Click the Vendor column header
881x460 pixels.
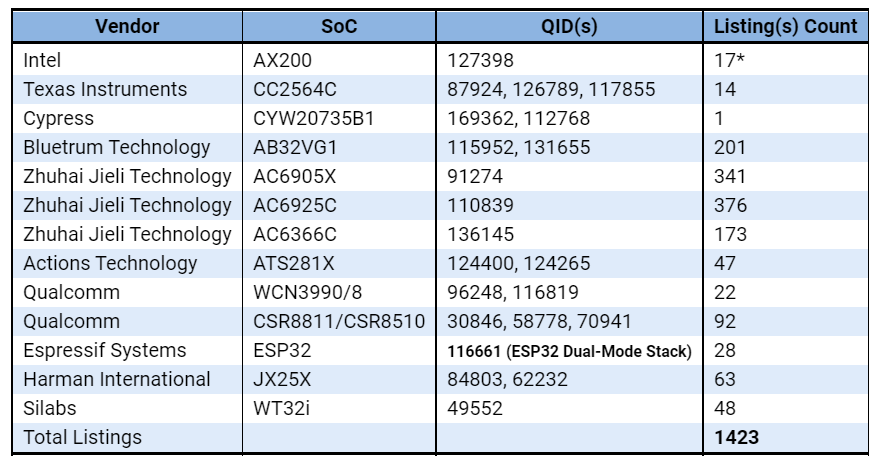coord(127,26)
